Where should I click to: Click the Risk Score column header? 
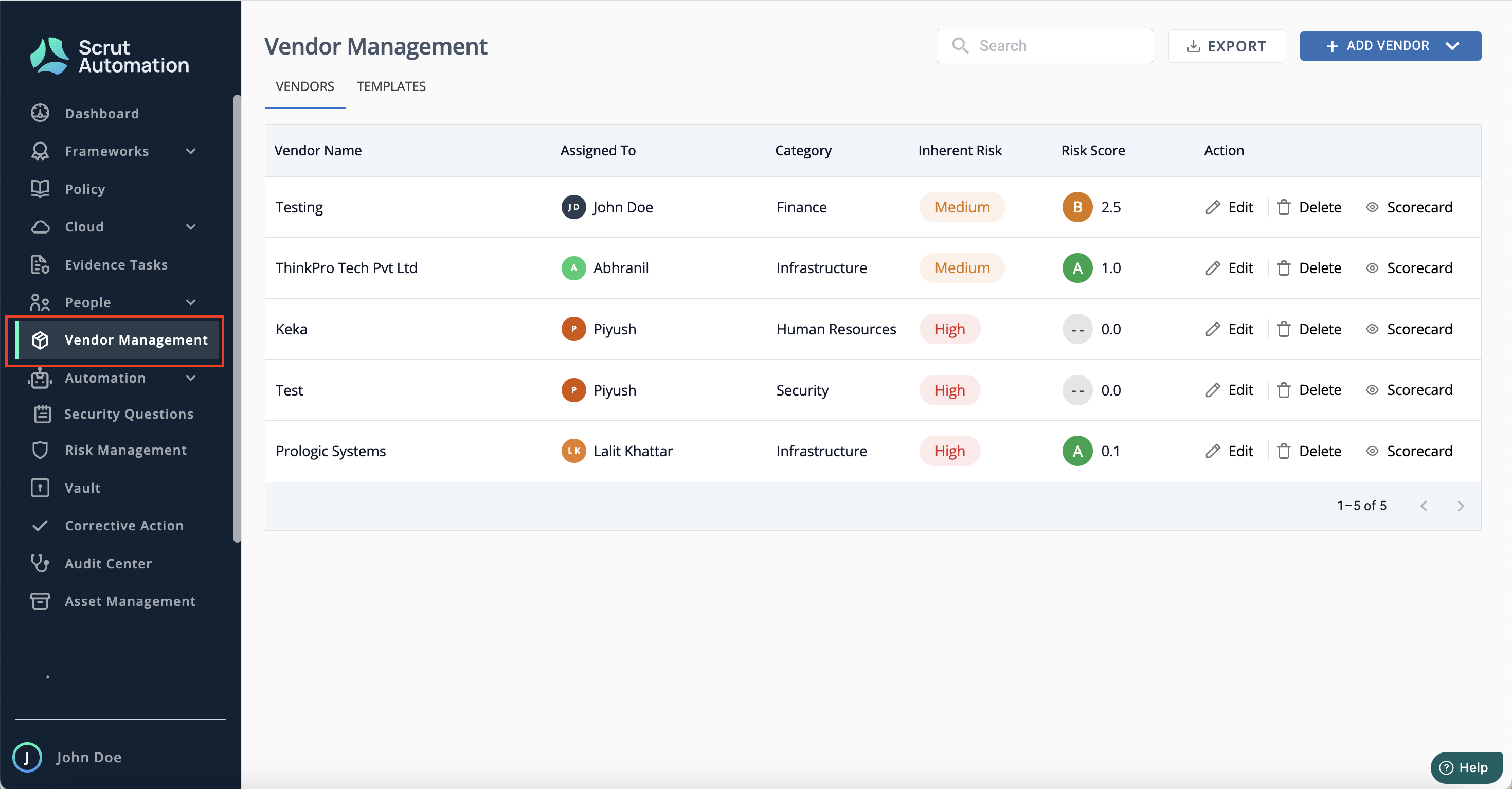1093,150
